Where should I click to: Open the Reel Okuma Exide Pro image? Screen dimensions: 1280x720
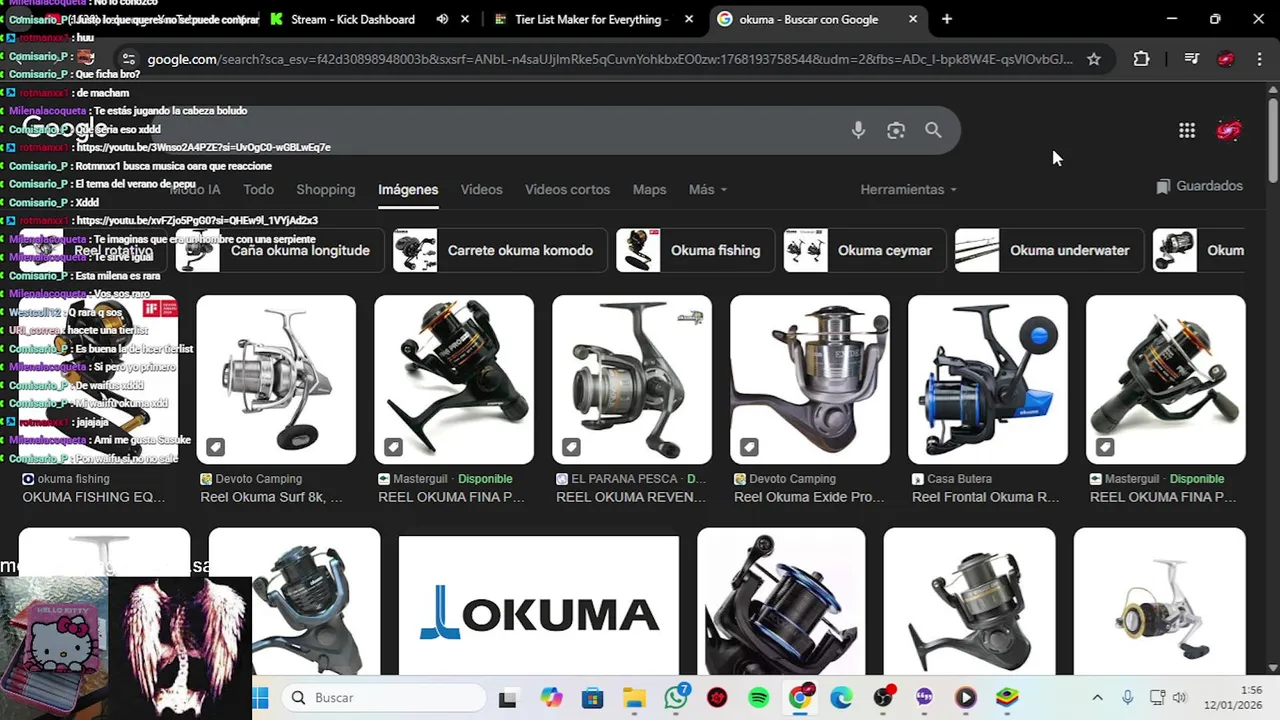point(810,380)
